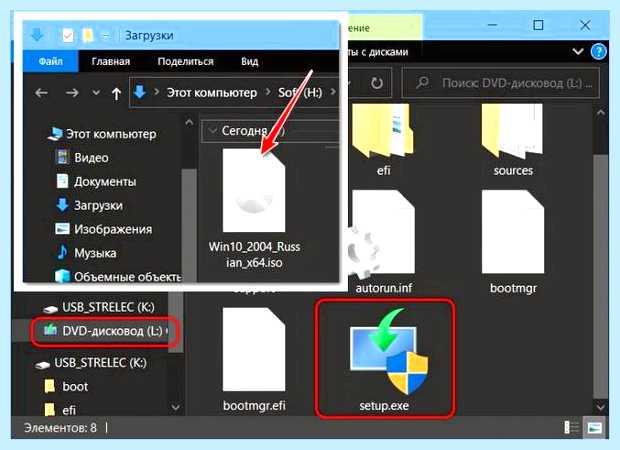This screenshot has width=620, height=450.
Task: Select the bootmgr.efi file
Action: click(x=254, y=359)
